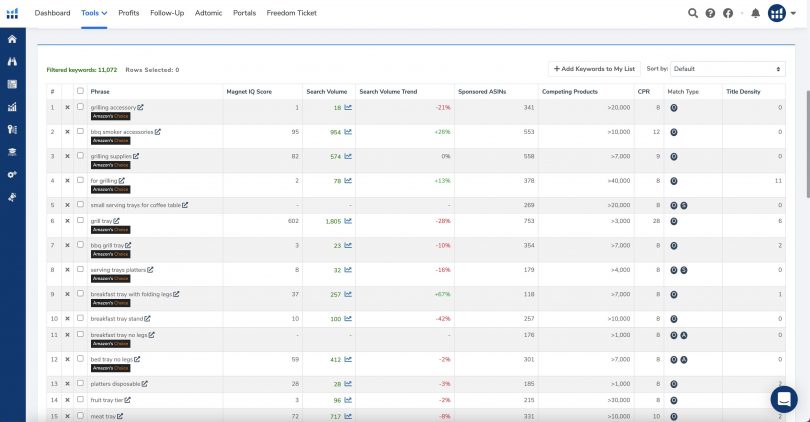Open the Freedom Ticket menu item

point(291,13)
